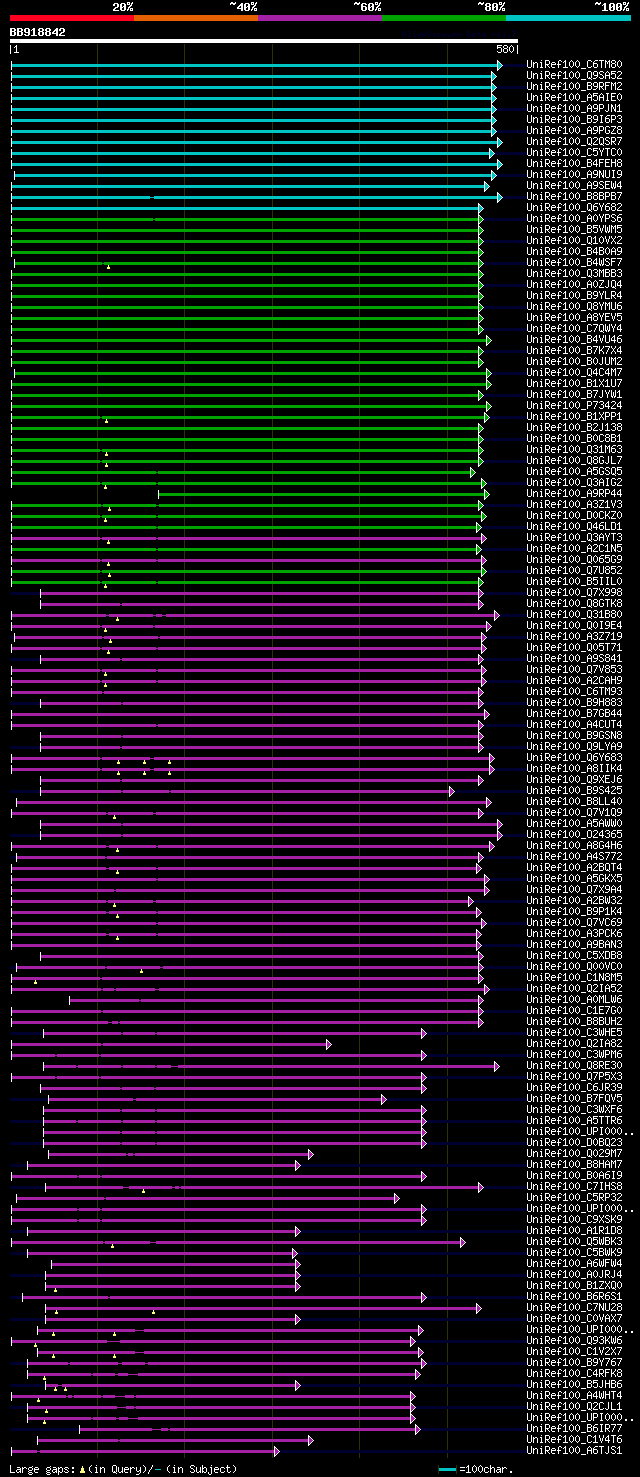Image resolution: width=640 pixels, height=1477 pixels.
Task: Select label UniRef100_Q7VC69
Action: (x=574, y=923)
